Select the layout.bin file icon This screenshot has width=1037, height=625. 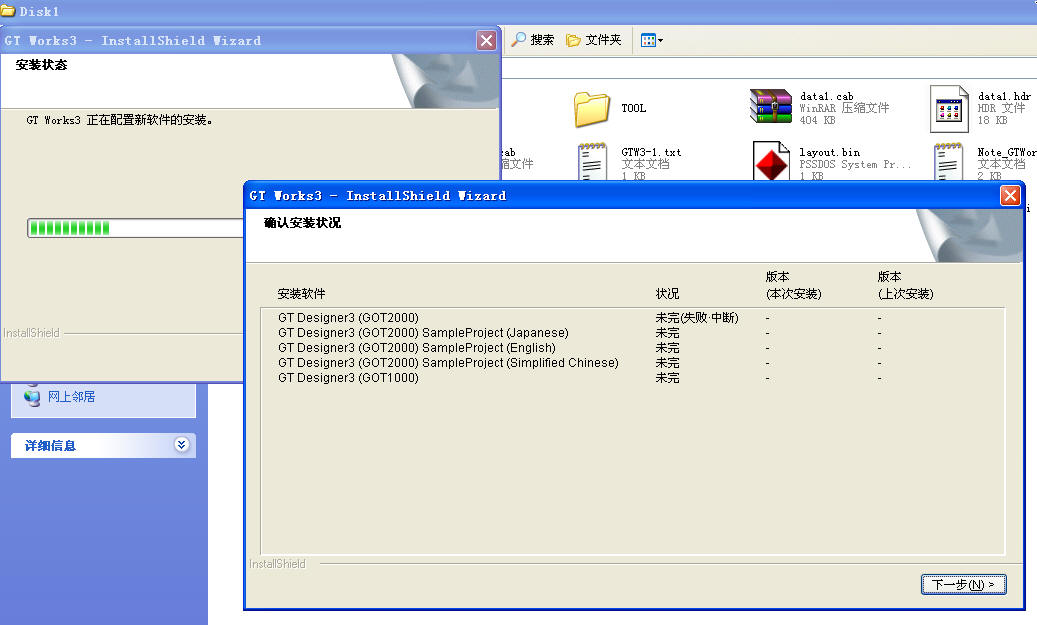click(x=770, y=162)
